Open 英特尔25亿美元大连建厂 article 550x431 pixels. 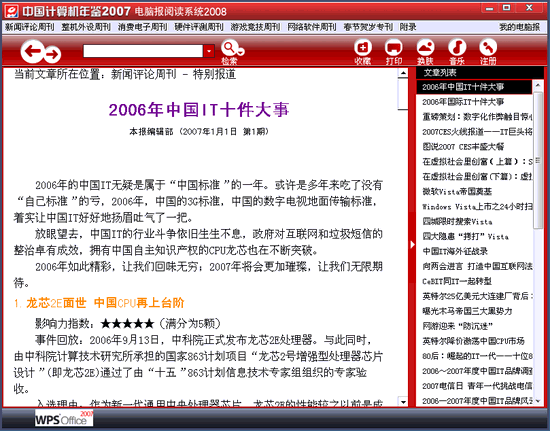pyautogui.click(x=477, y=296)
